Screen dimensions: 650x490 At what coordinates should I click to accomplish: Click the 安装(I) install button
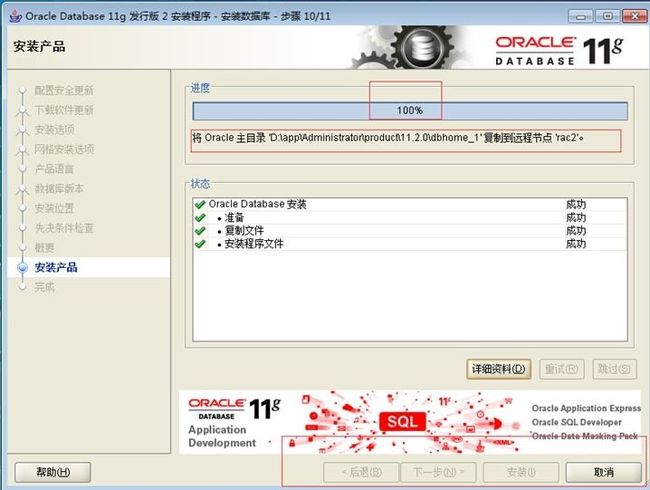click(521, 472)
